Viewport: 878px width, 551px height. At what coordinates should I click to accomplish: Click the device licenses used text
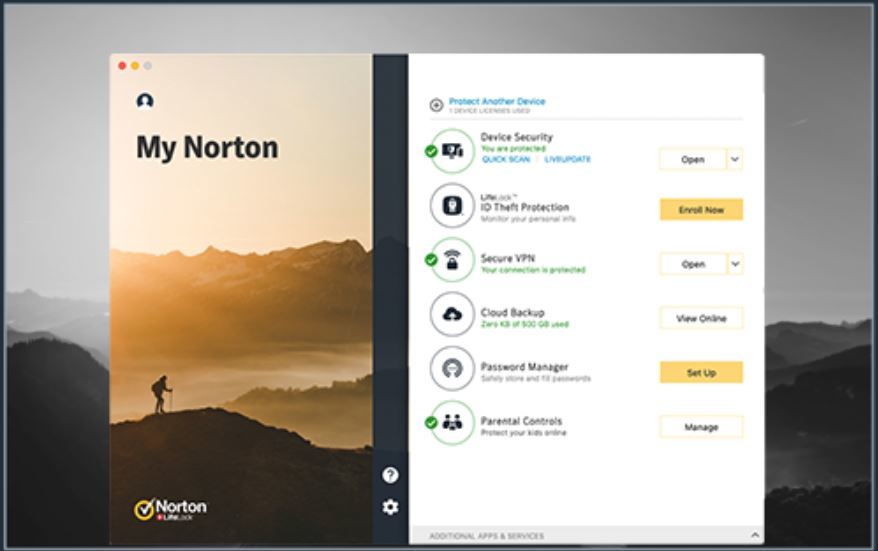tap(489, 111)
